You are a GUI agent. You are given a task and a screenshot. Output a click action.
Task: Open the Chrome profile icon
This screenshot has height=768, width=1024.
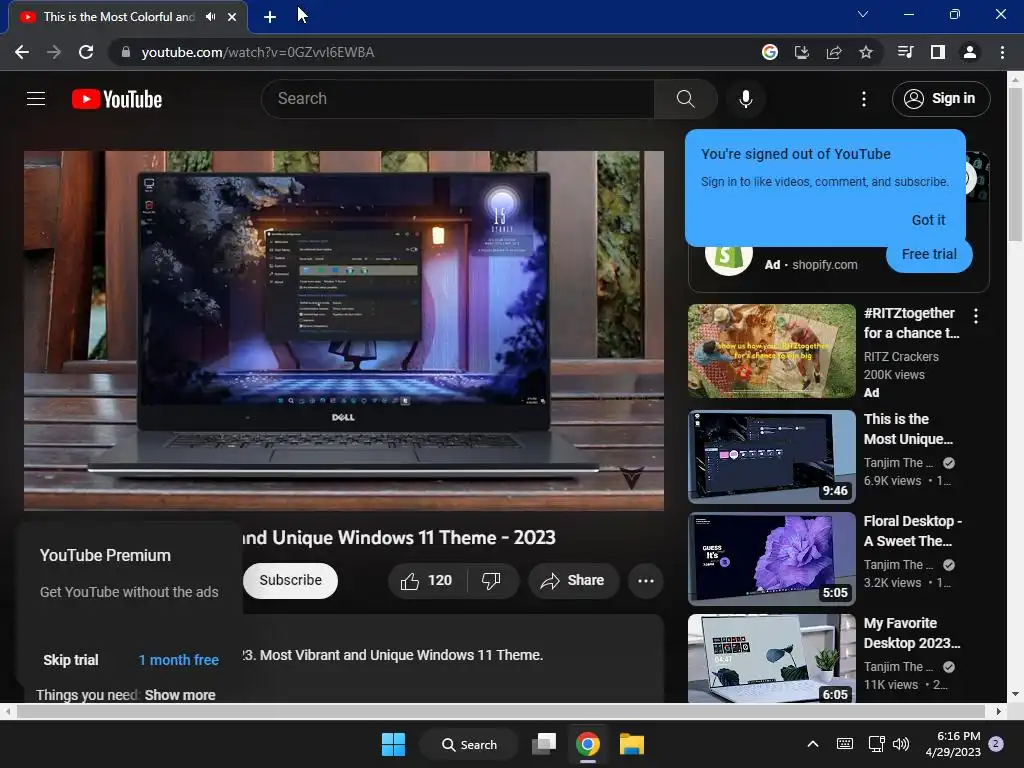coord(969,52)
